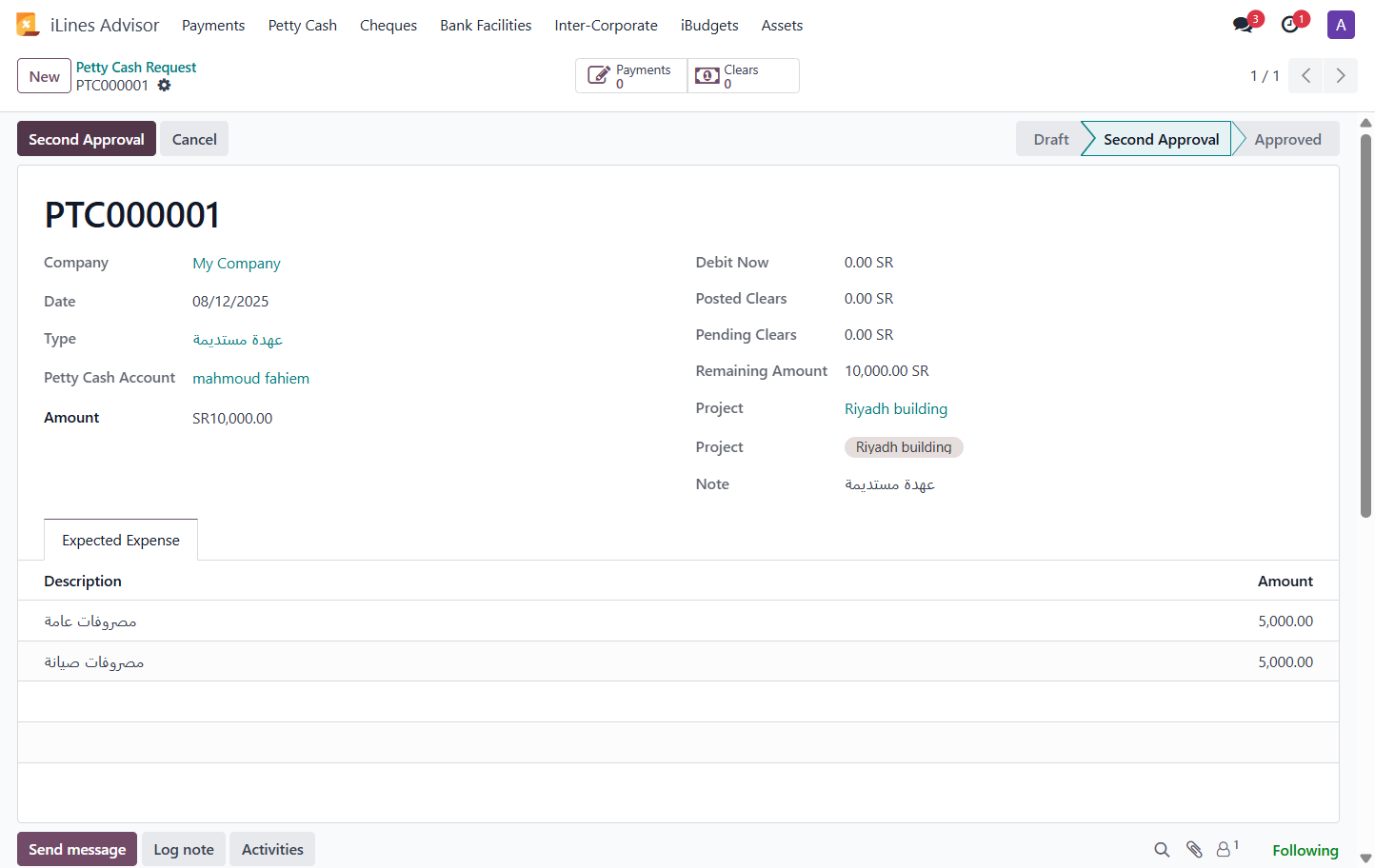The width and height of the screenshot is (1375, 868).
Task: Go to the previous record arrow
Action: click(x=1306, y=76)
